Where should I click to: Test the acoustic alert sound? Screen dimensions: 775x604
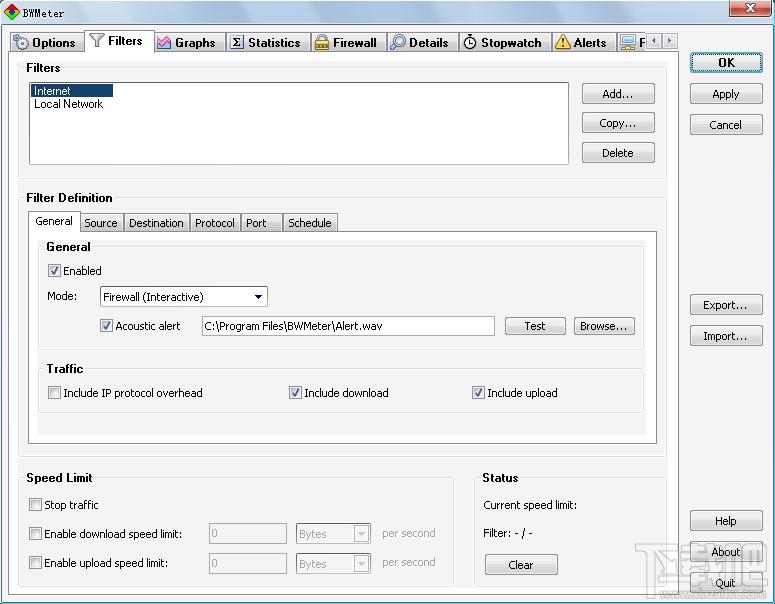[535, 326]
